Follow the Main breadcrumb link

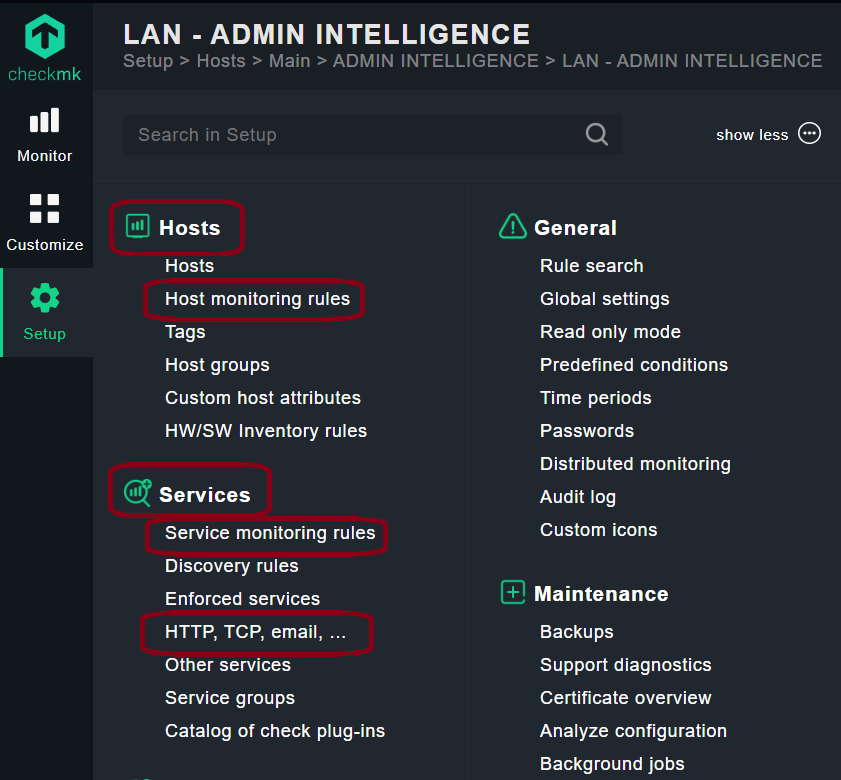tap(290, 61)
